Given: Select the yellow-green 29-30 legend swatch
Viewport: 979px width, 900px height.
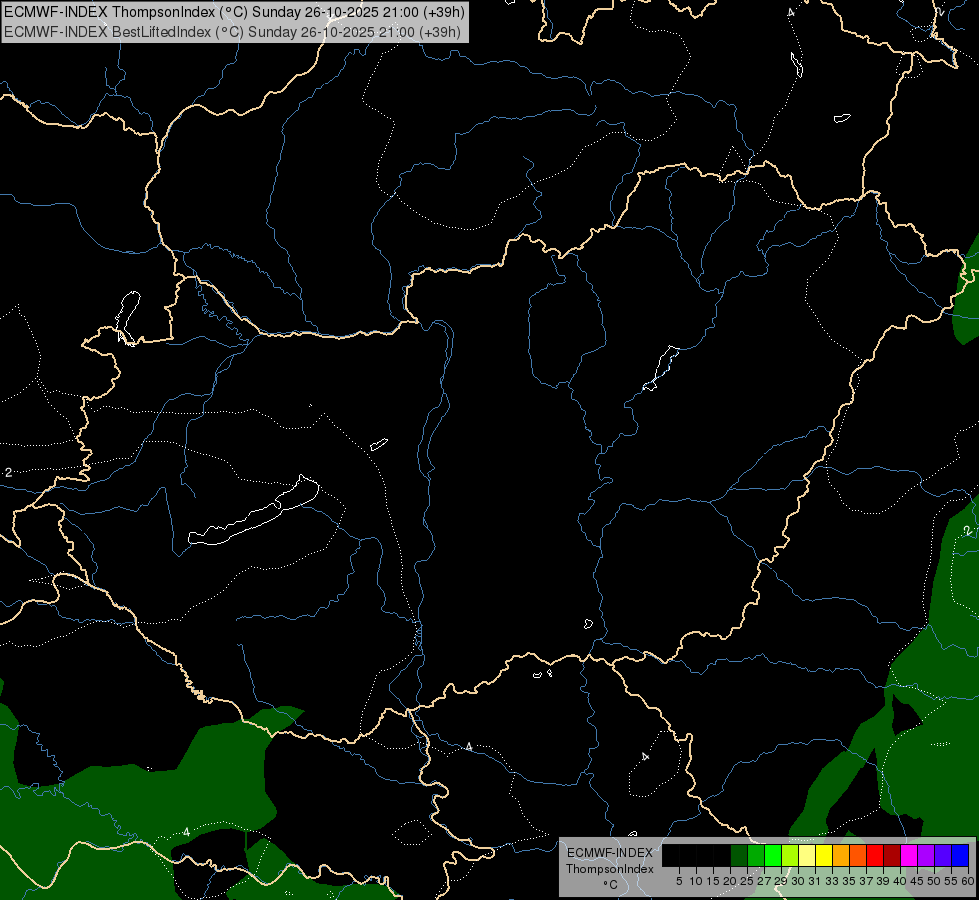Looking at the screenshot, I should (x=790, y=855).
